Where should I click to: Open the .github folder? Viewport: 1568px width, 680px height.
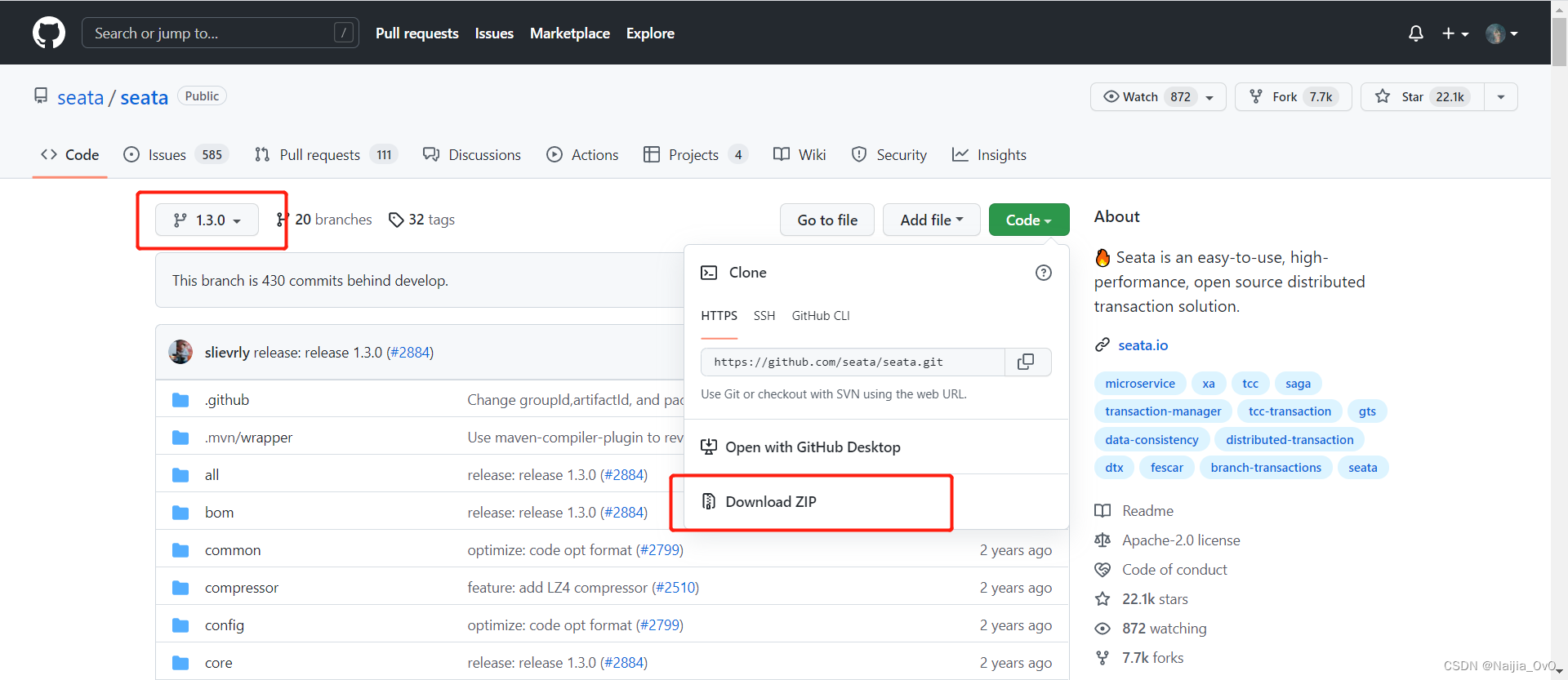coord(227,400)
